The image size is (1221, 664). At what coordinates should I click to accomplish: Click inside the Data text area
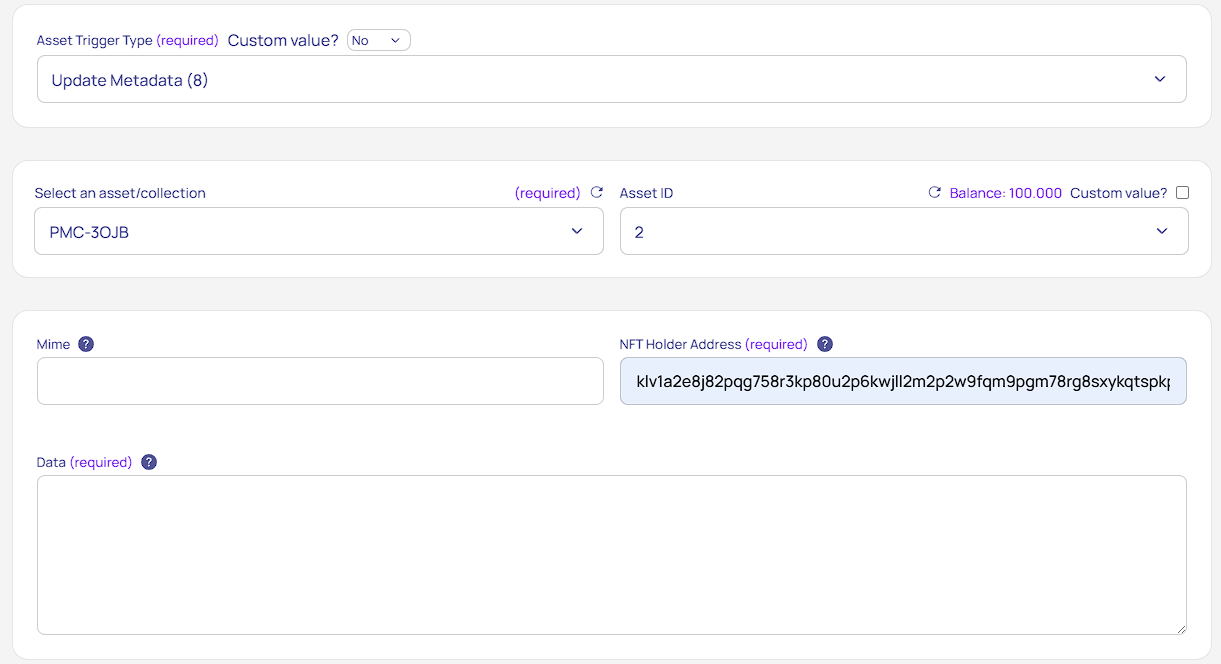pyautogui.click(x=611, y=554)
